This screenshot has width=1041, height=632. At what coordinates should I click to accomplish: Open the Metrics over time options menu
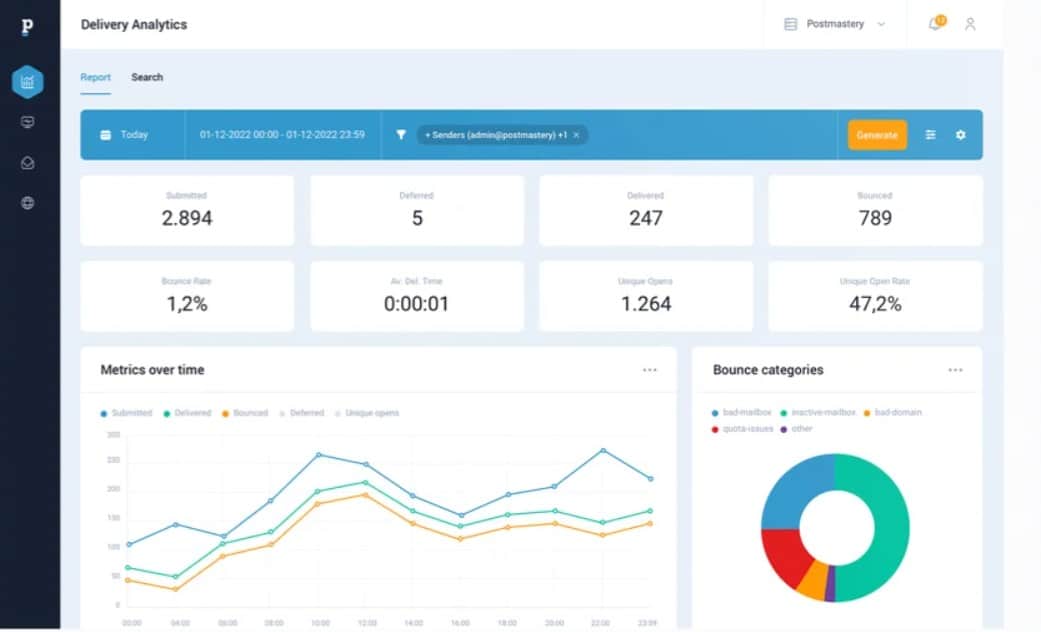coord(650,370)
